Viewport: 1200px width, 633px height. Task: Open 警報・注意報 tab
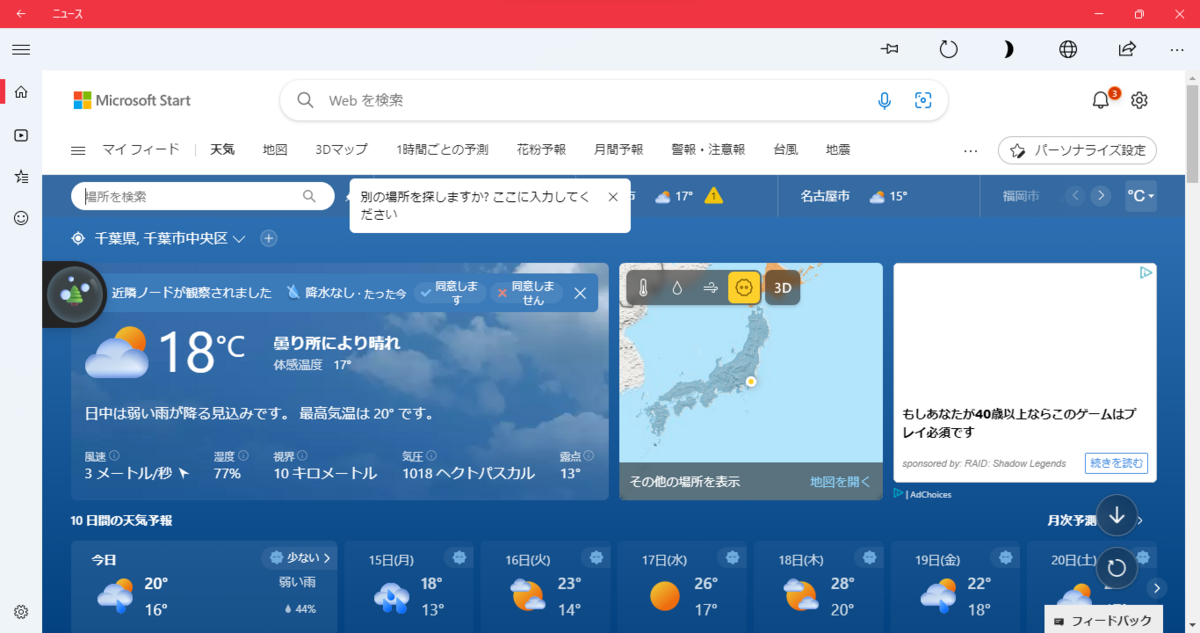pos(708,150)
